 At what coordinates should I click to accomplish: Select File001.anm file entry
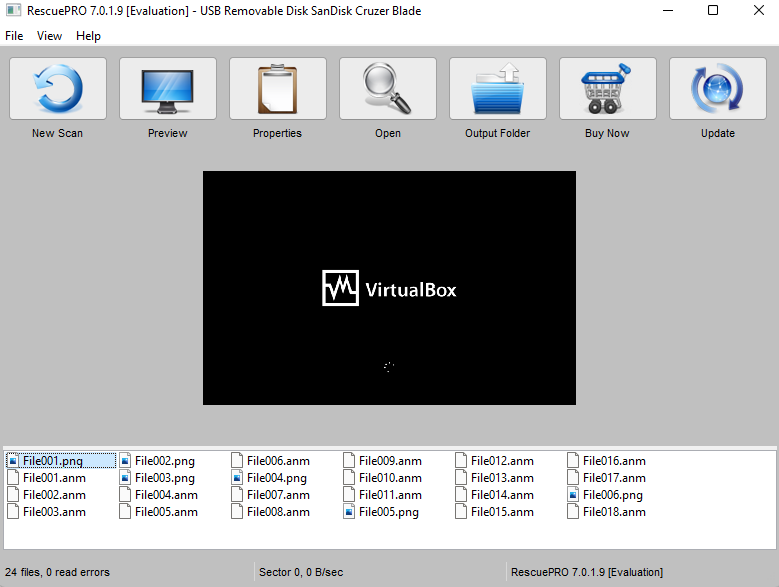[54, 478]
